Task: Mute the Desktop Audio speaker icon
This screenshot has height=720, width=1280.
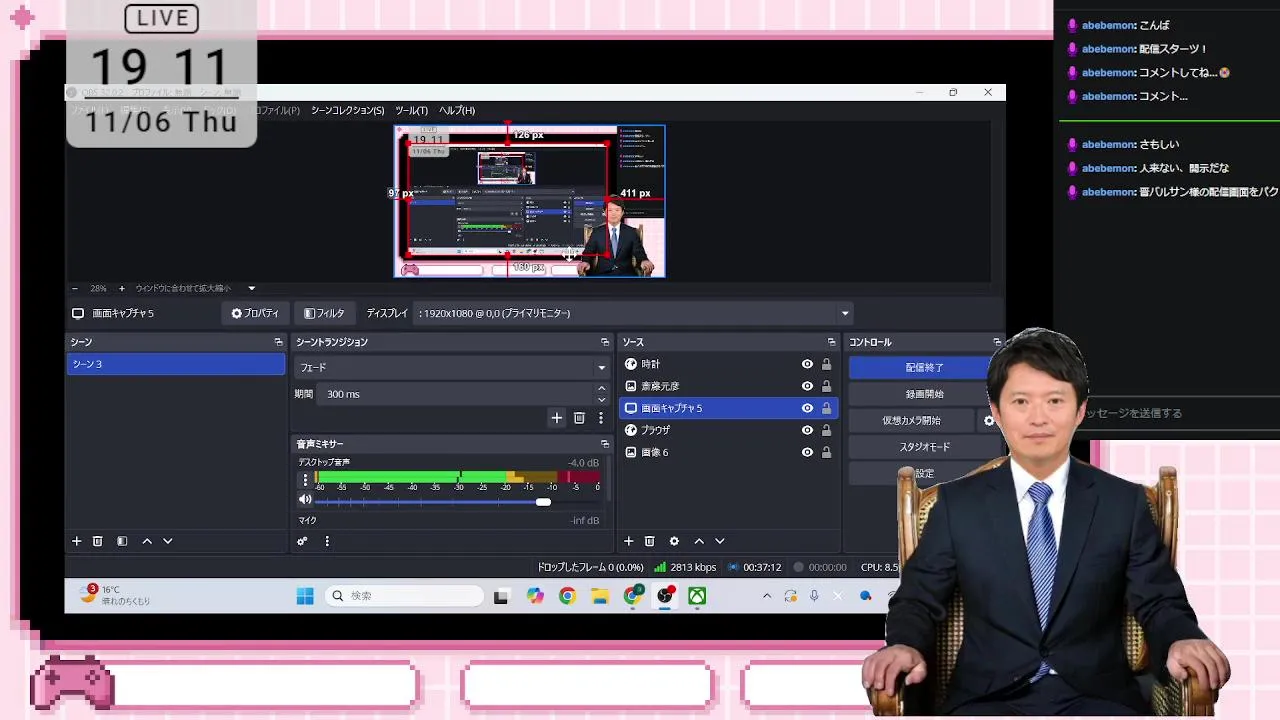Action: [306, 500]
